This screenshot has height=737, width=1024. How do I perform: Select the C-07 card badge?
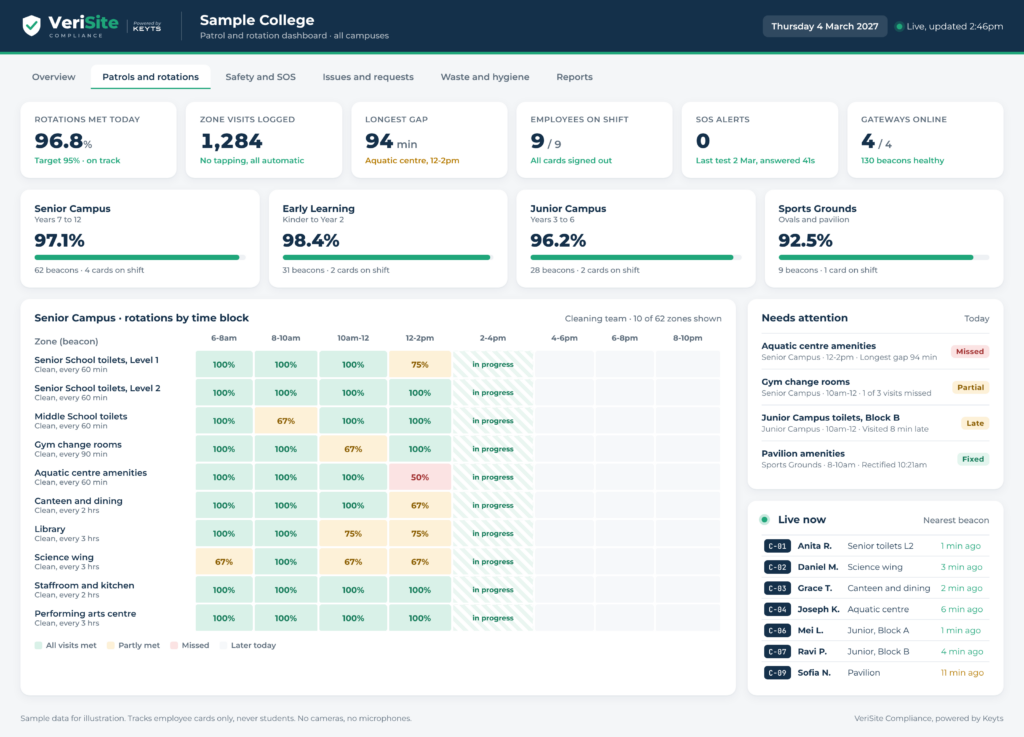coord(777,651)
